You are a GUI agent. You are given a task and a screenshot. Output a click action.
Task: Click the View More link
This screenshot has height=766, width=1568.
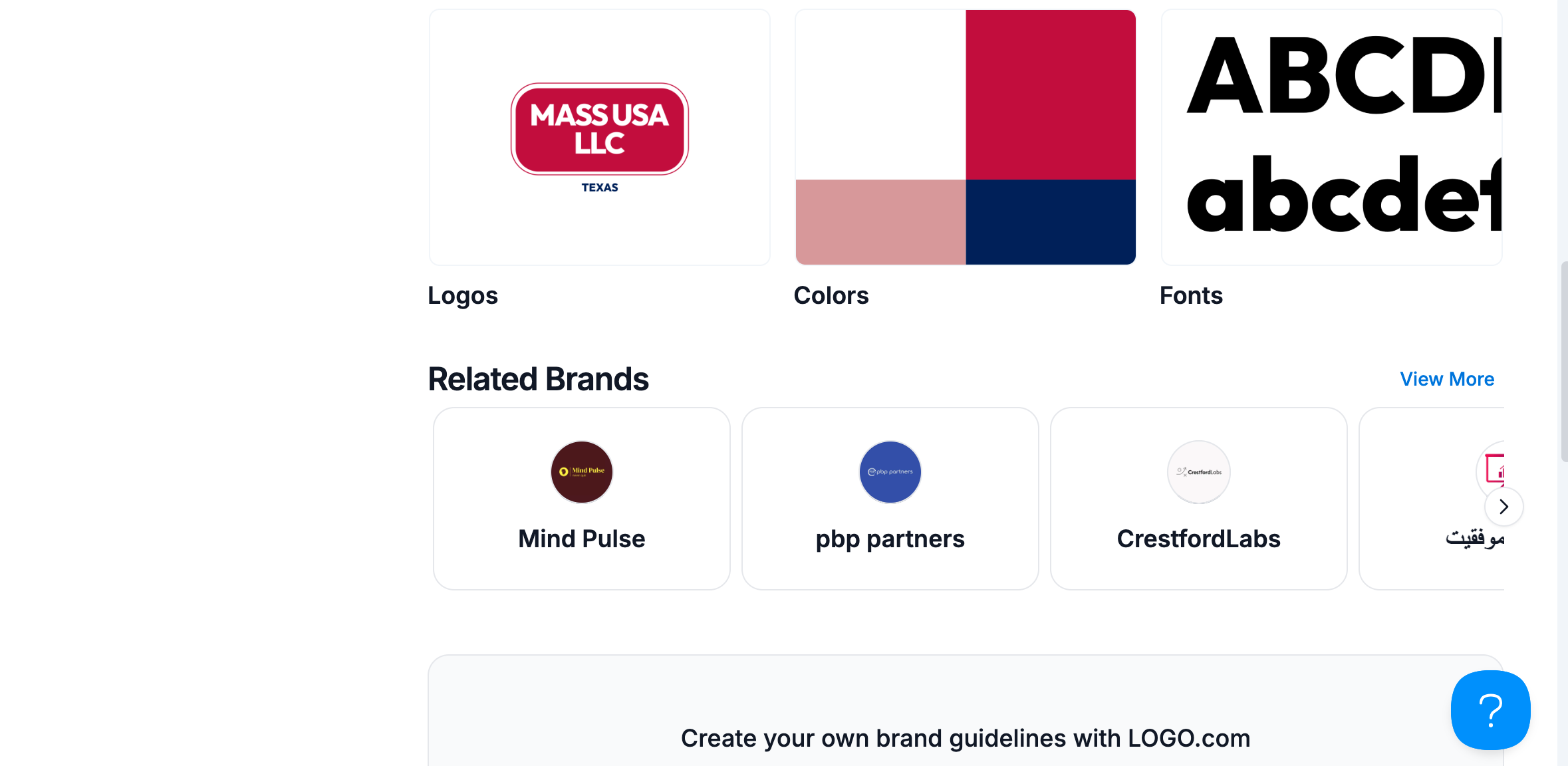coord(1447,379)
